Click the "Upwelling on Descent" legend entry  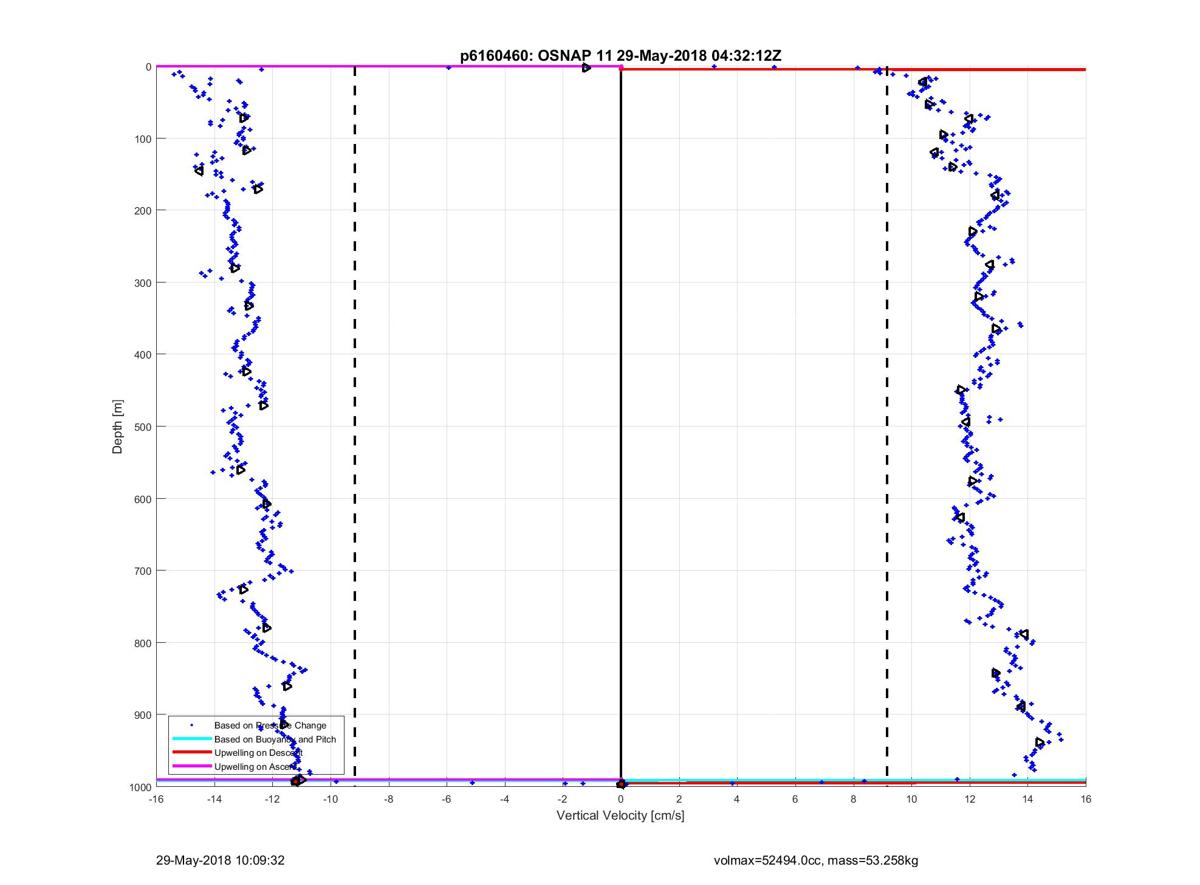(x=258, y=752)
